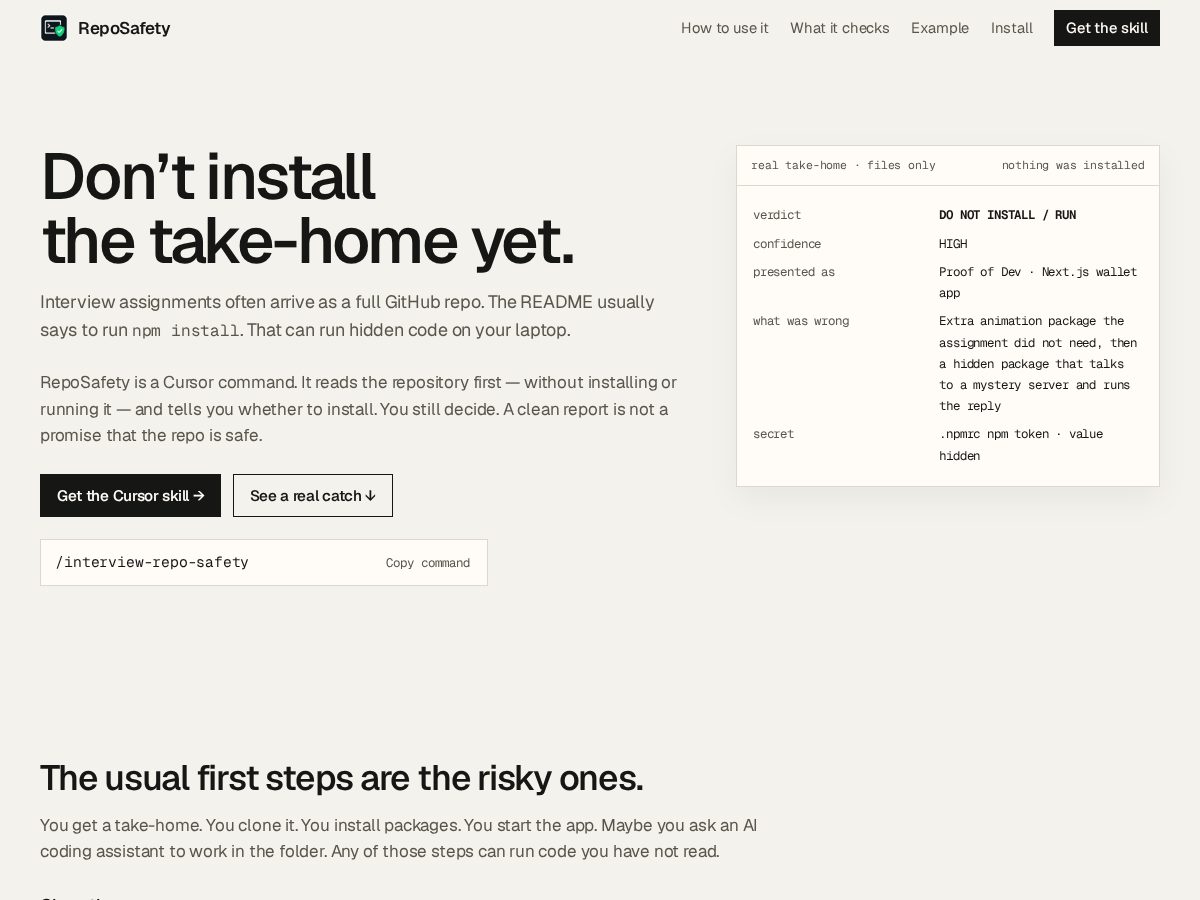Click the verdict row label
The width and height of the screenshot is (1200, 900).
(x=777, y=215)
